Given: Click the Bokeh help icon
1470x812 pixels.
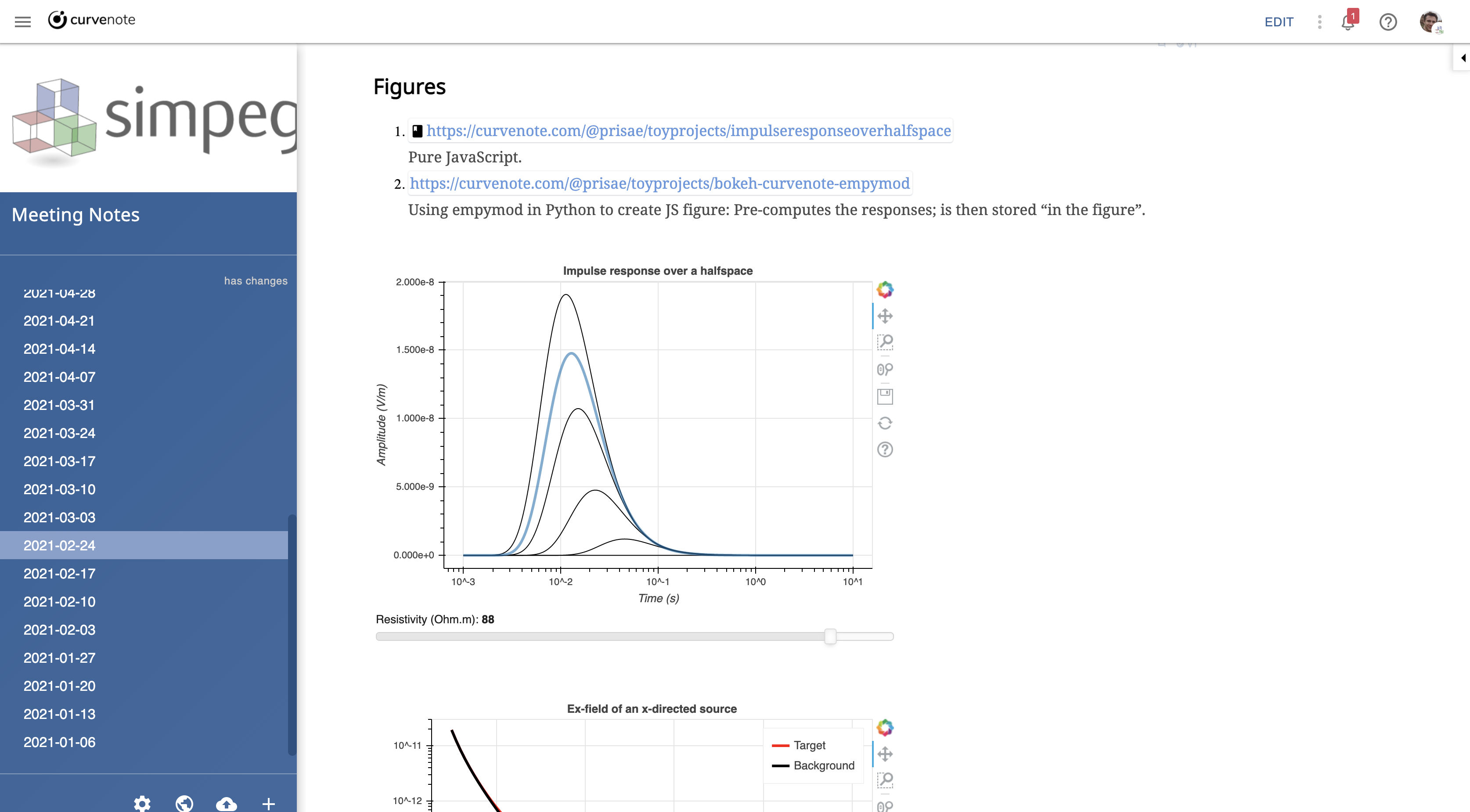Looking at the screenshot, I should tap(883, 449).
